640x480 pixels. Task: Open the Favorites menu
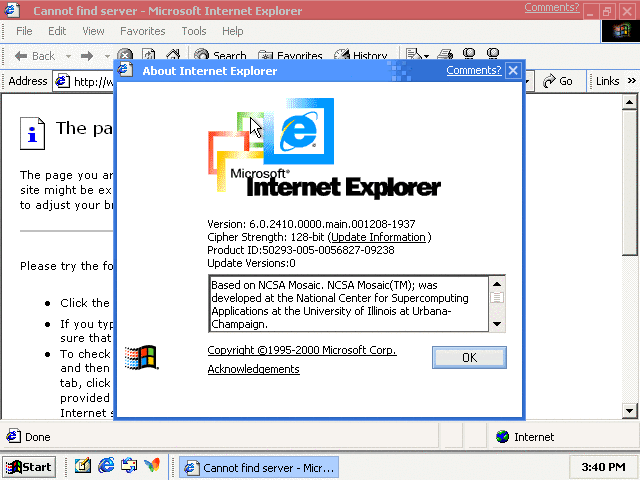(x=142, y=31)
